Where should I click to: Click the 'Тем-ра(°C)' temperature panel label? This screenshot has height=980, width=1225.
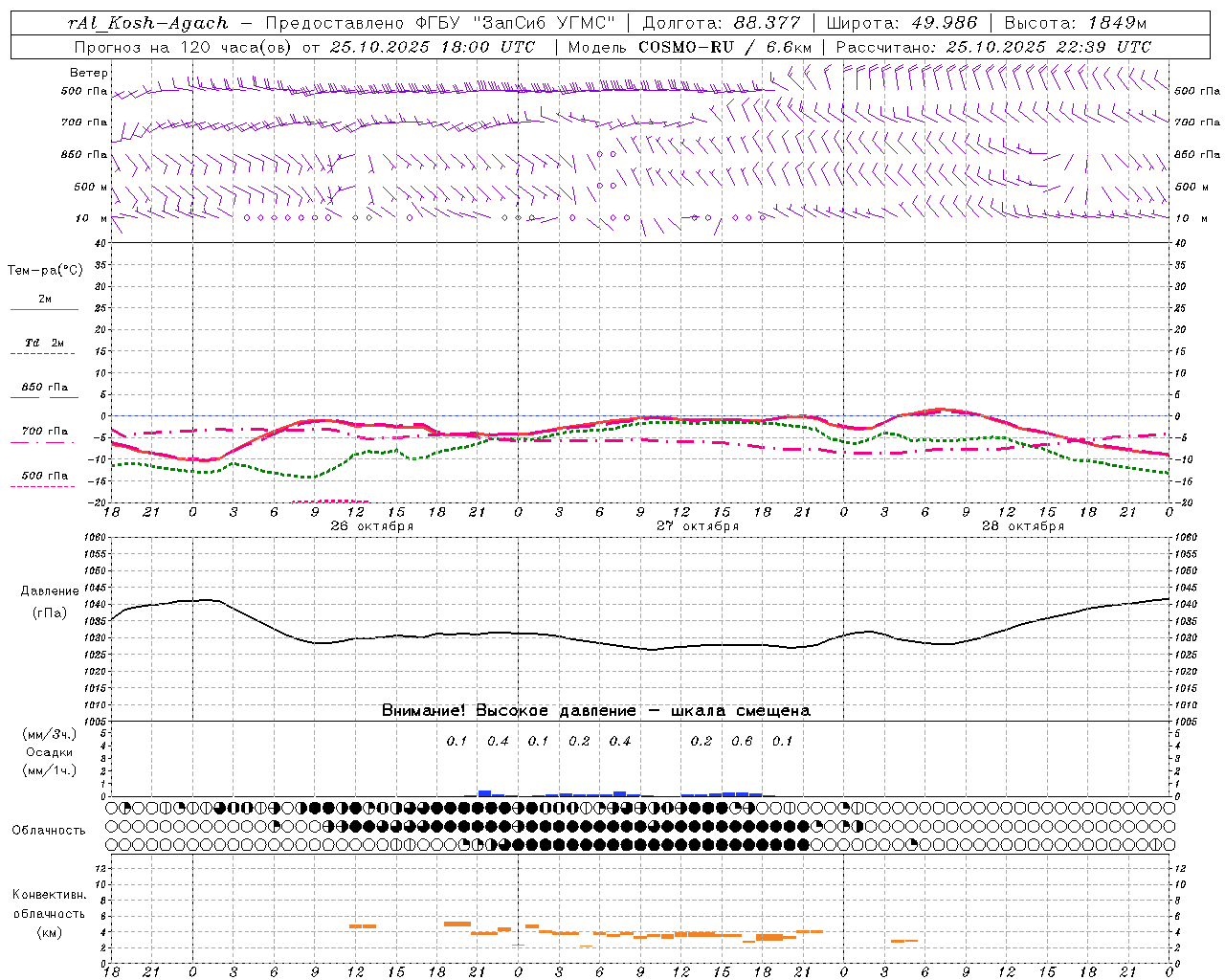point(45,271)
